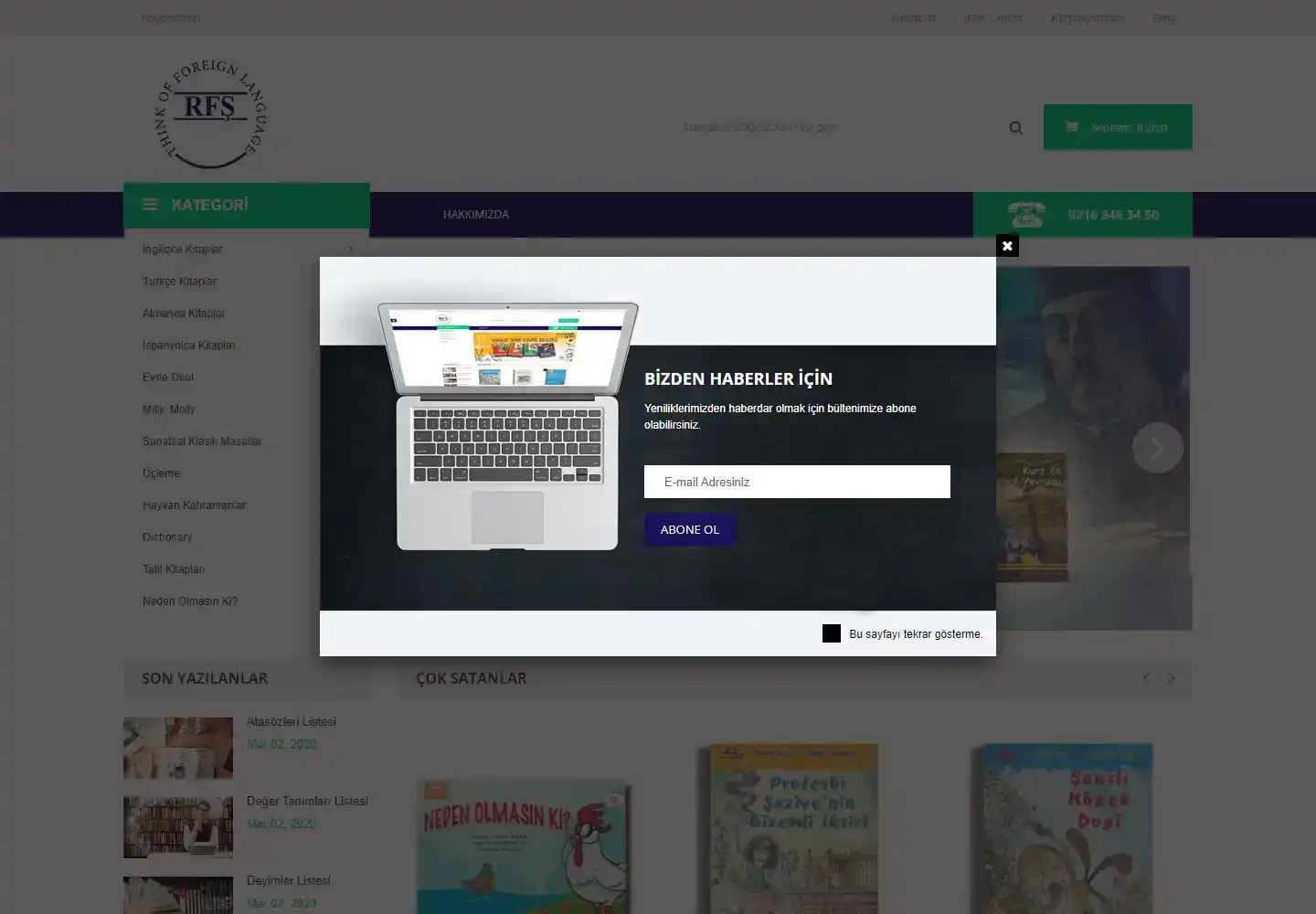Open the İstek Listem wishlist link

(x=992, y=18)
